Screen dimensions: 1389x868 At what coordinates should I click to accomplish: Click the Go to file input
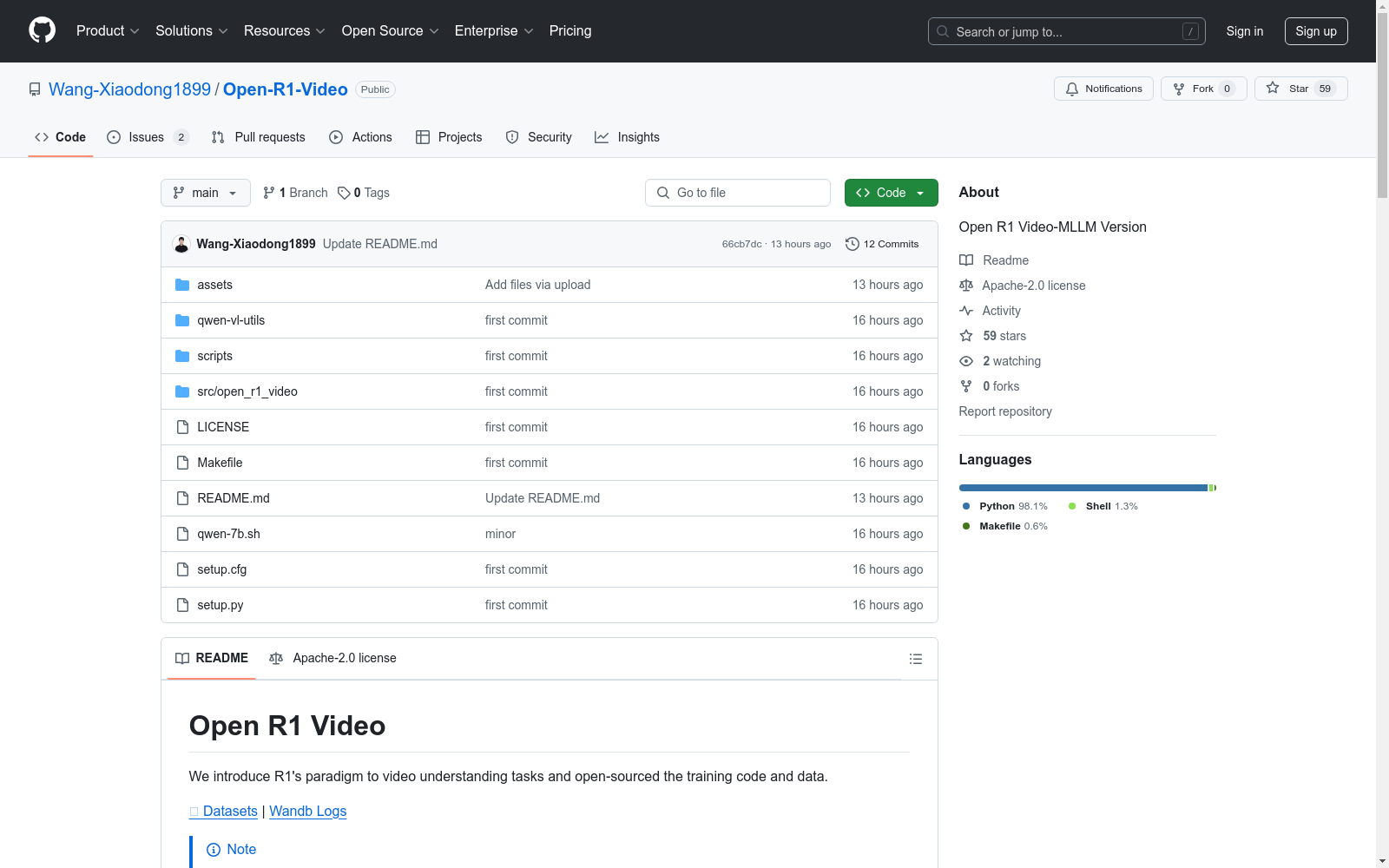point(738,193)
